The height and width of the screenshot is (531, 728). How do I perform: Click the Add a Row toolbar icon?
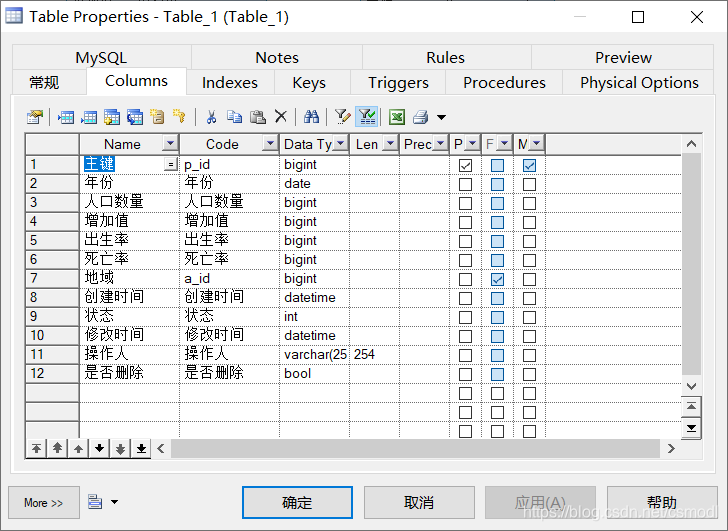click(89, 117)
